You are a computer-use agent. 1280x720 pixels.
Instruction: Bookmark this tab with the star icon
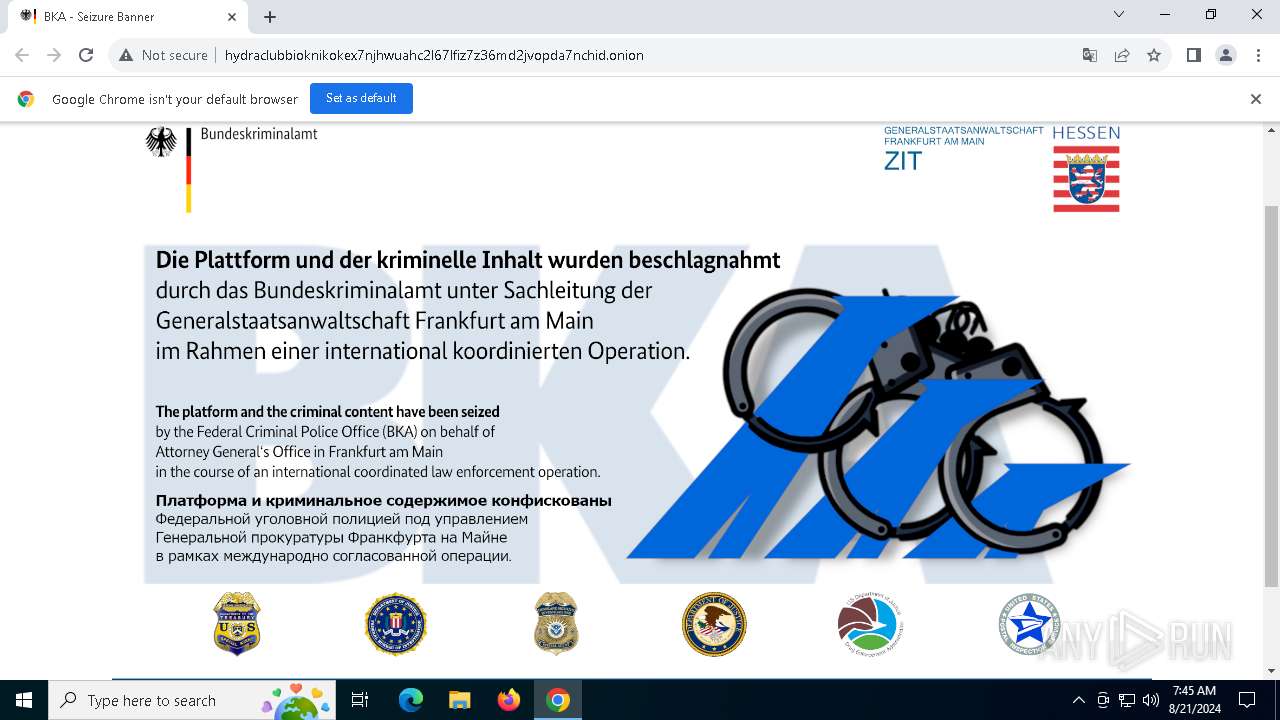pos(1154,55)
